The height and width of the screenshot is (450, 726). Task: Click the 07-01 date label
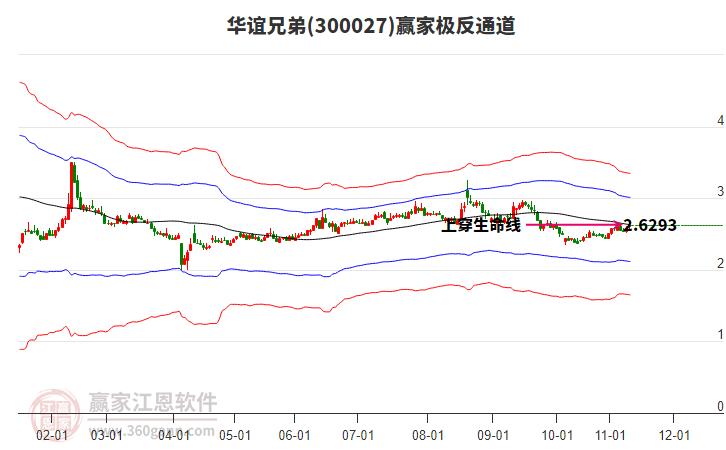[358, 435]
